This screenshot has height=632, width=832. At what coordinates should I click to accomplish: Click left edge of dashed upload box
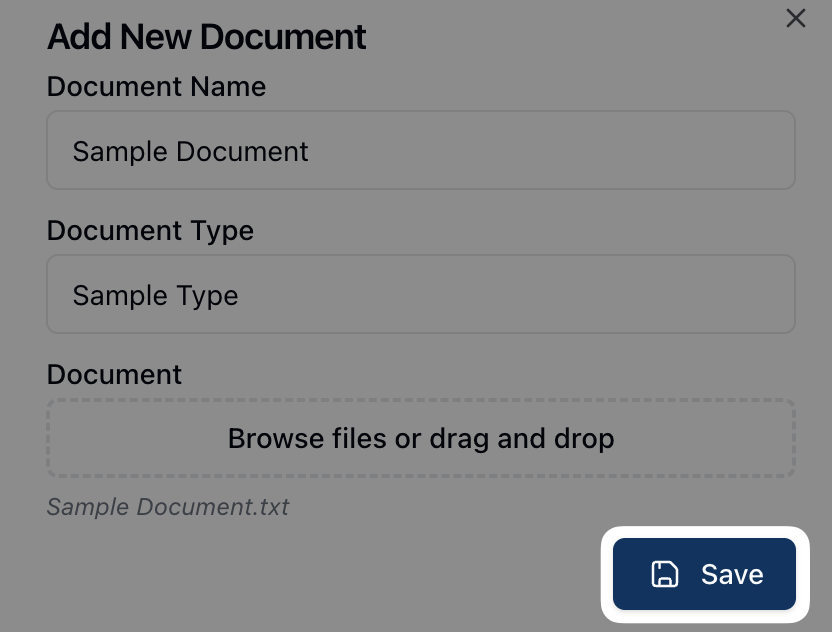tap(60, 438)
